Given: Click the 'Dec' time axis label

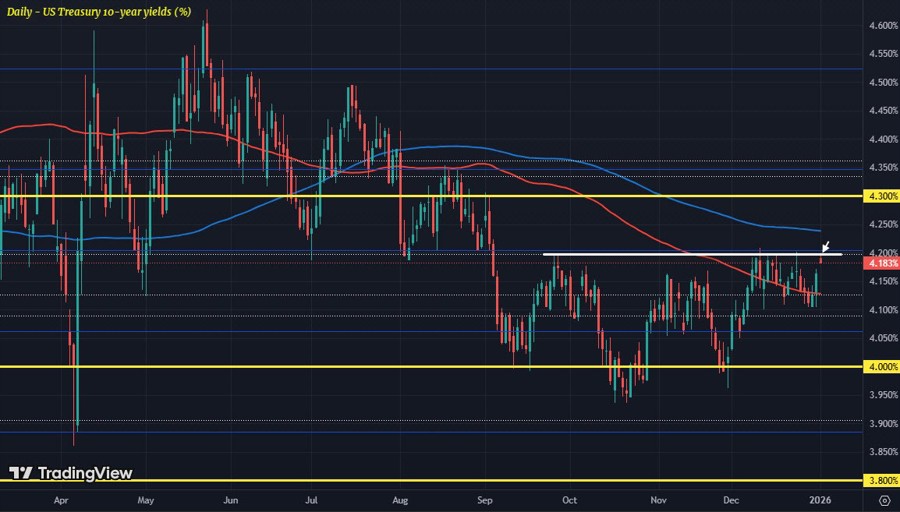Looking at the screenshot, I should click(731, 499).
